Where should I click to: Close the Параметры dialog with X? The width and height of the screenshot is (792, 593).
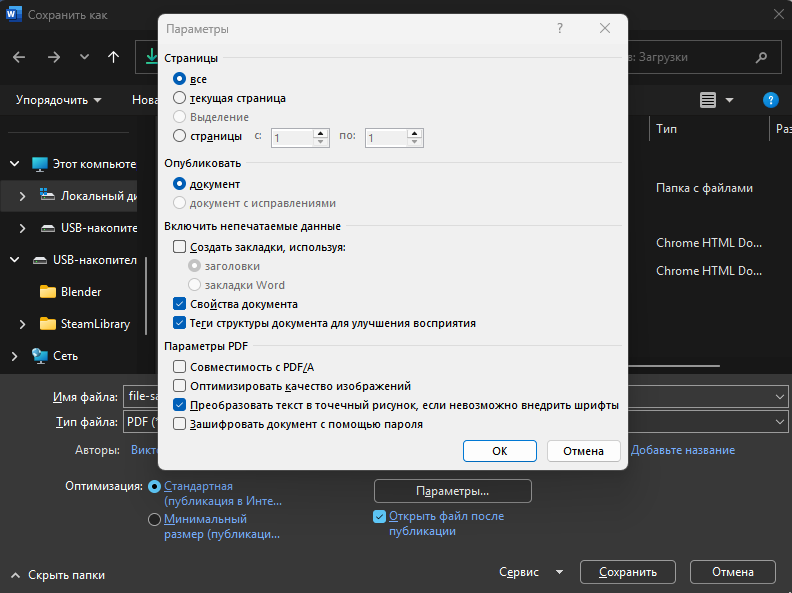pyautogui.click(x=605, y=28)
